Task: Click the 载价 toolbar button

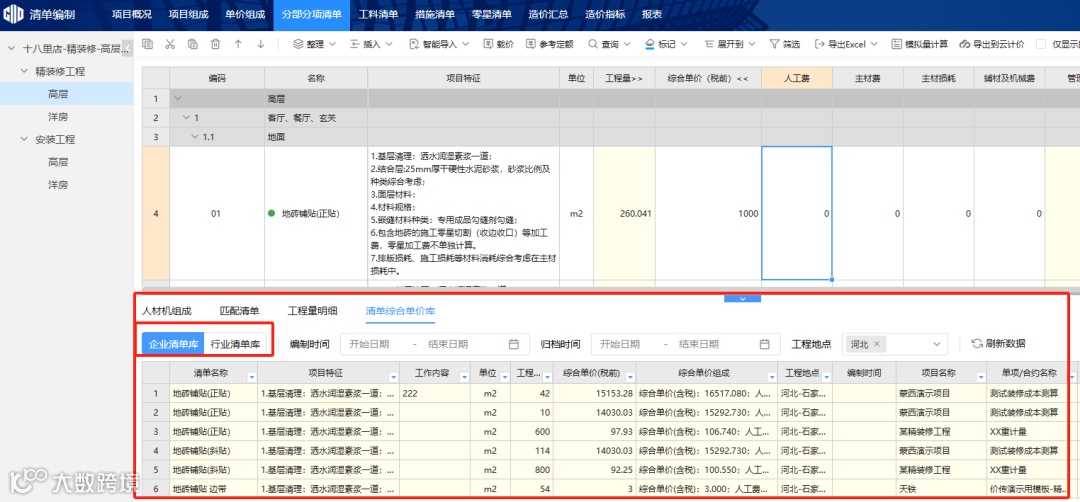Action: (498, 44)
